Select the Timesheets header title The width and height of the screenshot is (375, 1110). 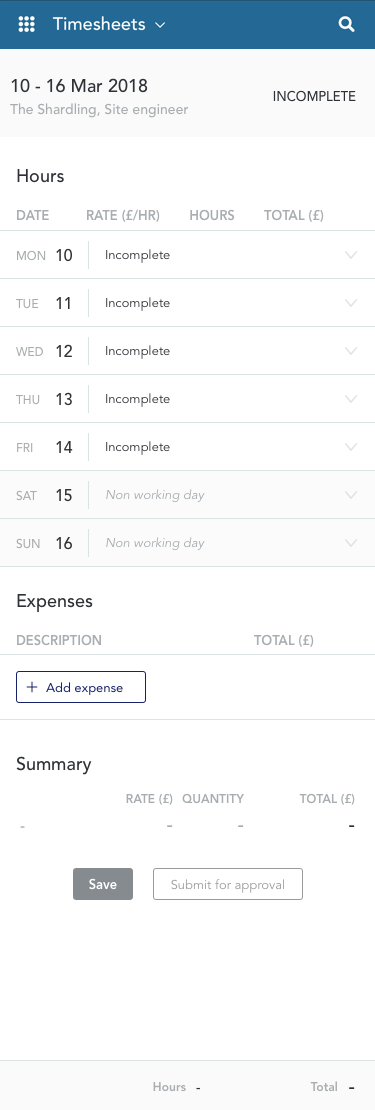point(99,24)
